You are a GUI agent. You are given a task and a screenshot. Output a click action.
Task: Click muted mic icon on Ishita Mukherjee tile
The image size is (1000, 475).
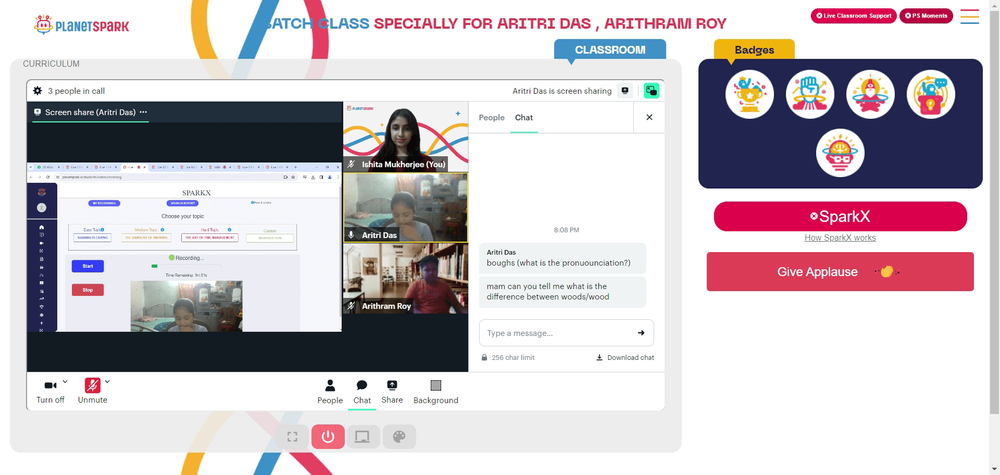pyautogui.click(x=351, y=164)
